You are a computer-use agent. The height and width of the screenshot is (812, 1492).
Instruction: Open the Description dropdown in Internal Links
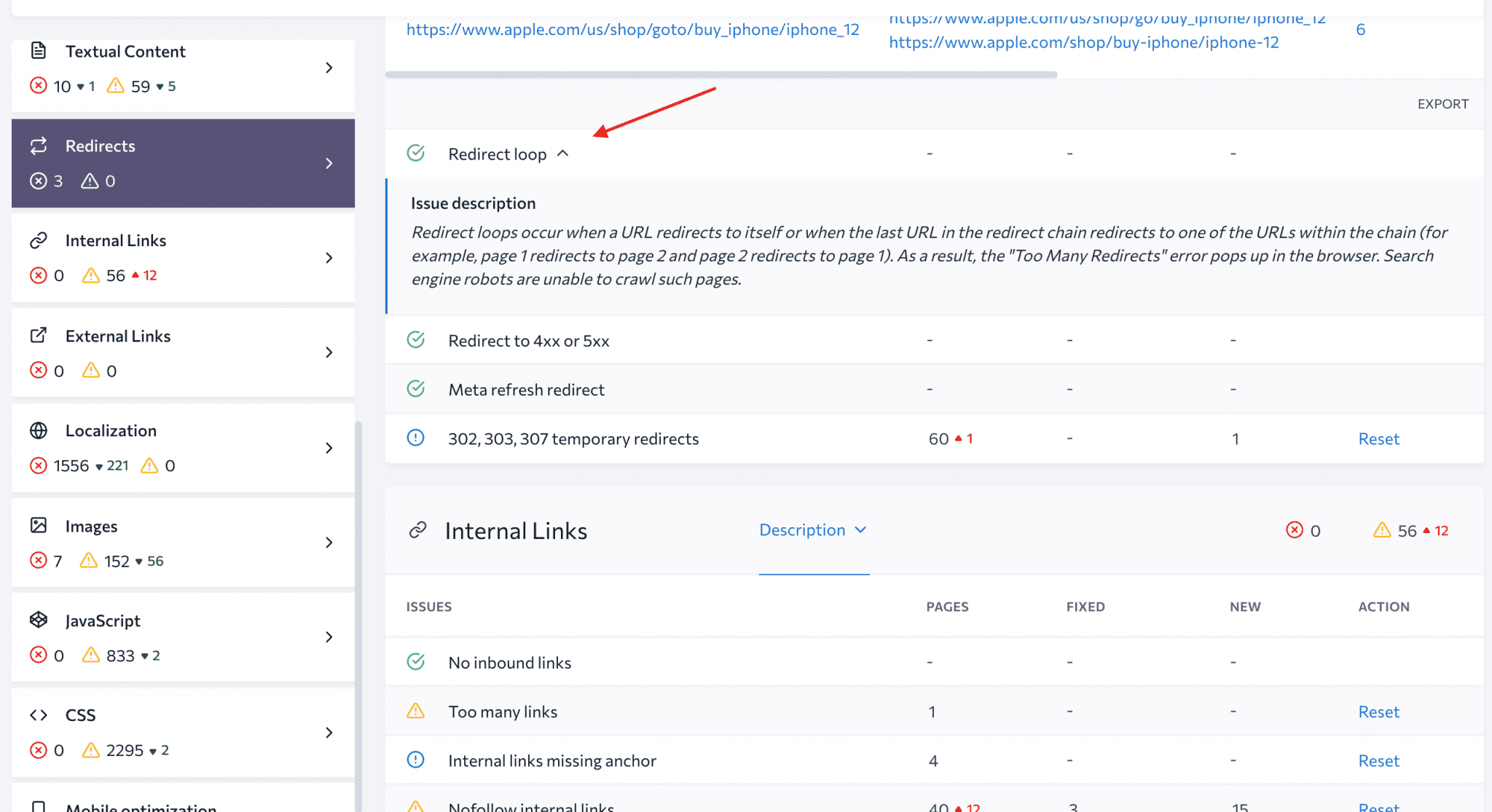[x=814, y=530]
